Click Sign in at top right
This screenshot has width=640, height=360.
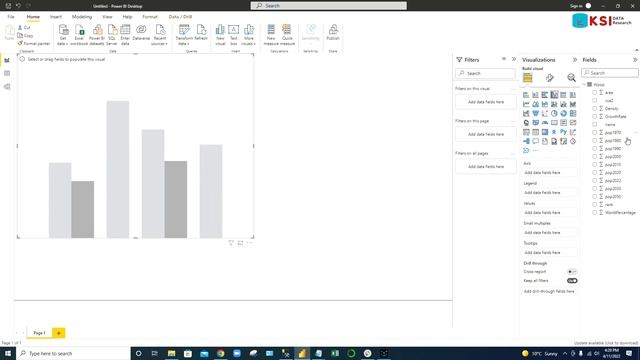576,6
